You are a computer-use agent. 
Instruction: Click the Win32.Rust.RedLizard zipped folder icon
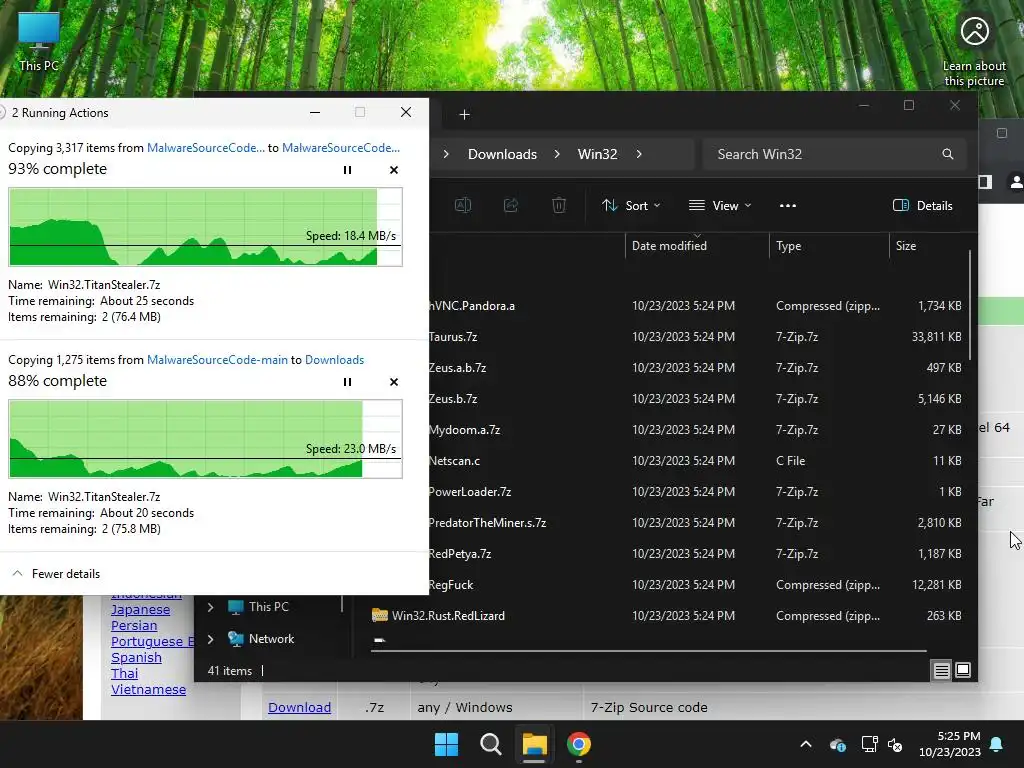coord(379,615)
